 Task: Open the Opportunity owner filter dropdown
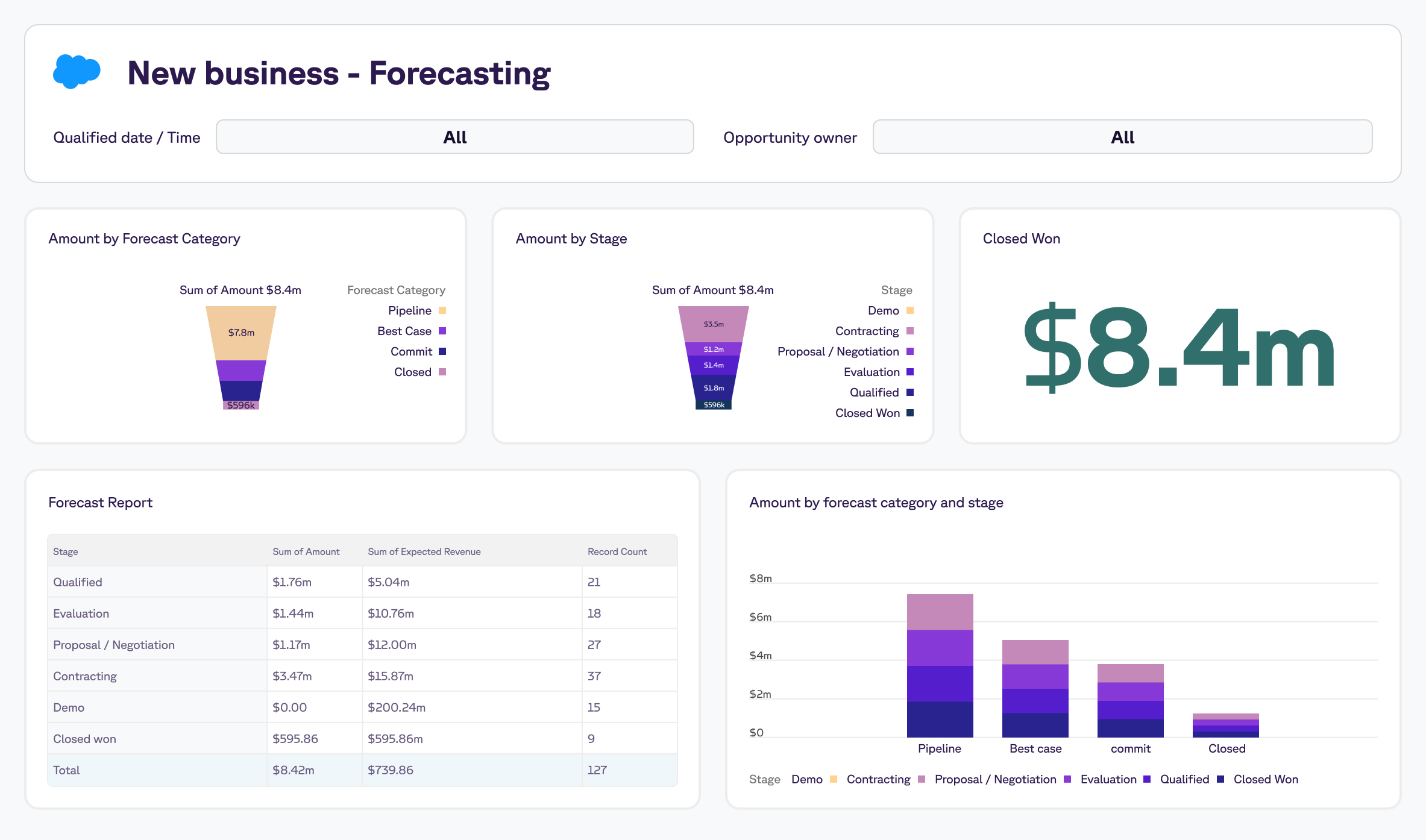(1122, 137)
